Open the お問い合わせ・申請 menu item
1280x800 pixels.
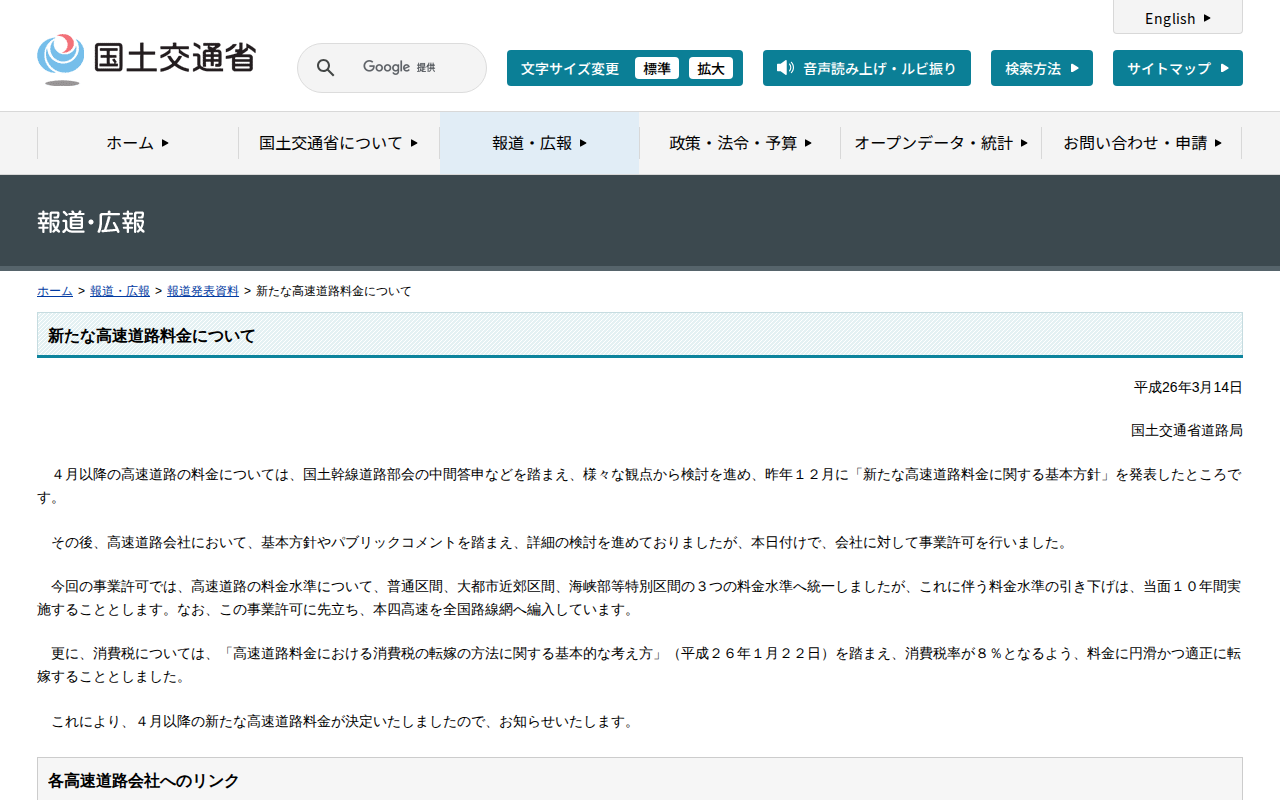click(1141, 143)
